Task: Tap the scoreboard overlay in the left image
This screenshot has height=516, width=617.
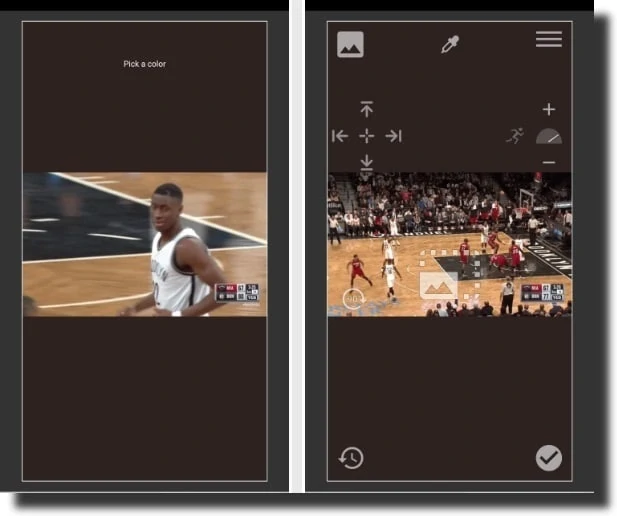Action: coord(237,292)
